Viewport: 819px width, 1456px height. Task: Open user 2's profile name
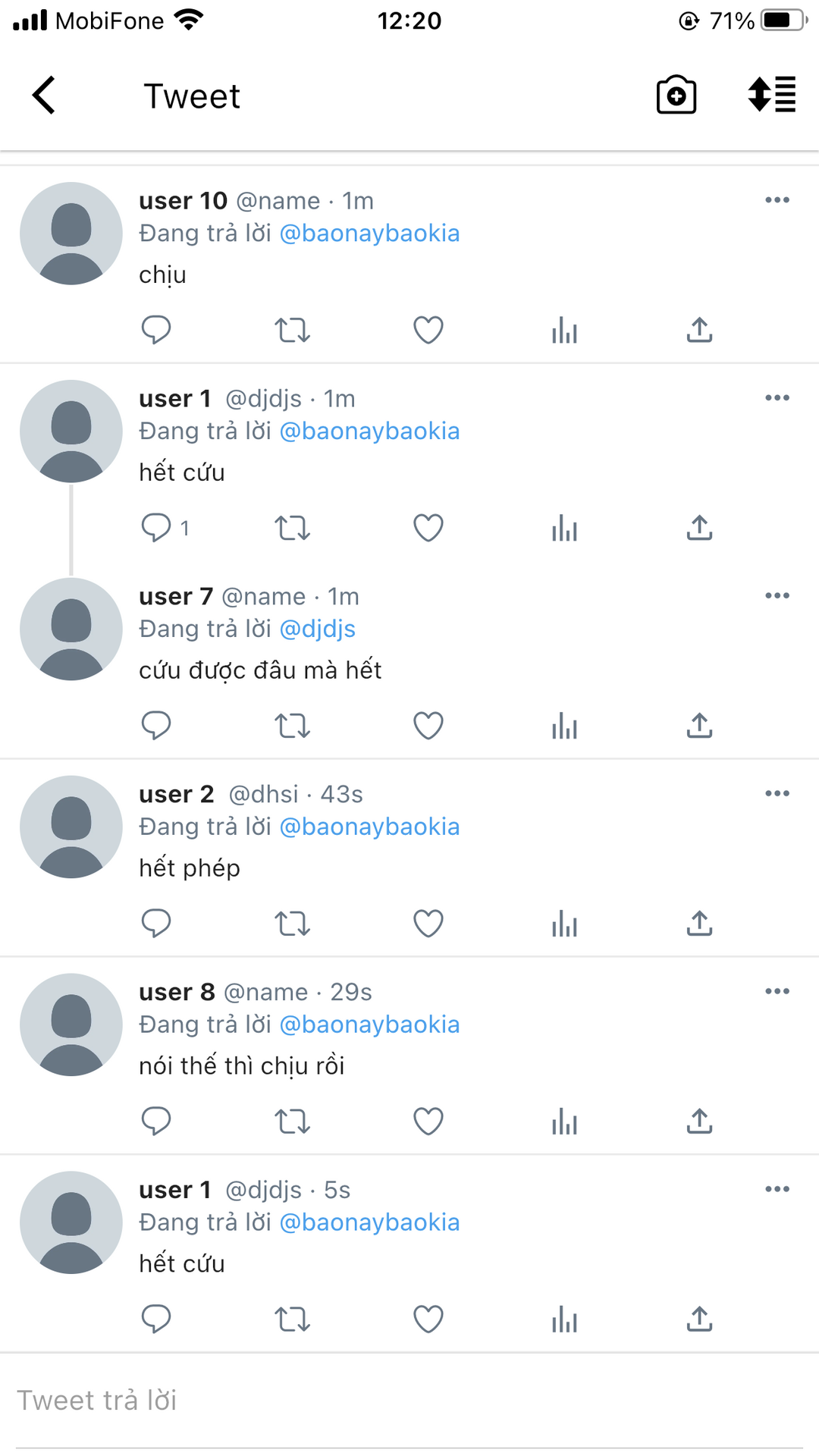[x=177, y=794]
